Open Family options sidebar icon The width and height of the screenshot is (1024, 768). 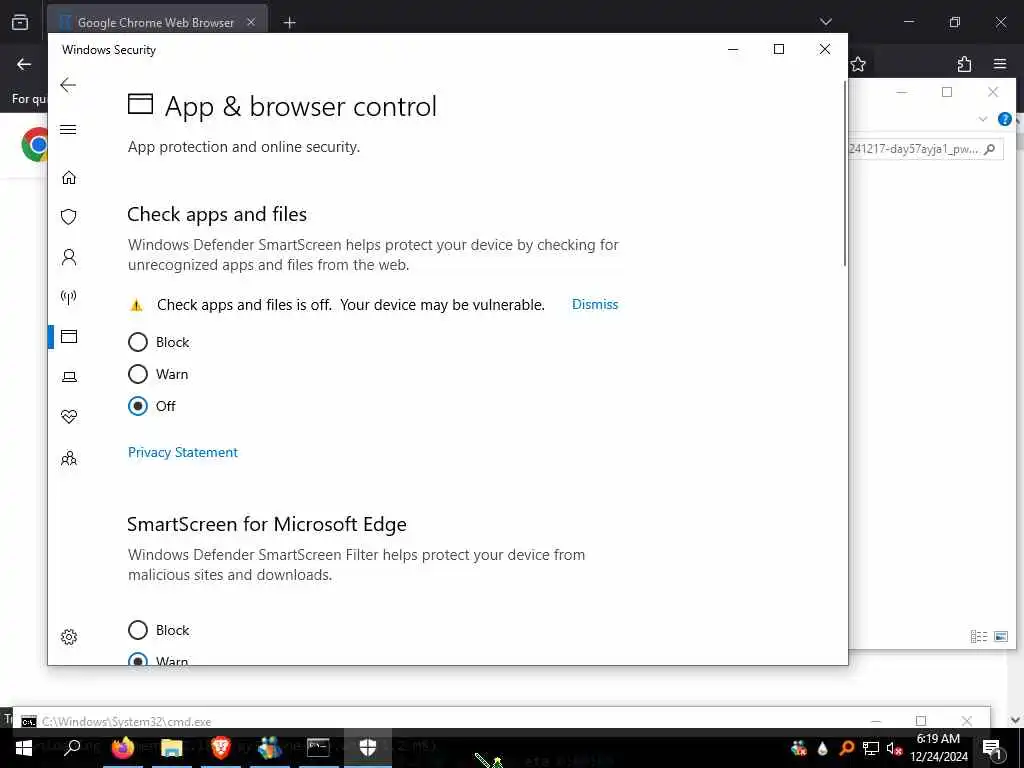pyautogui.click(x=69, y=458)
